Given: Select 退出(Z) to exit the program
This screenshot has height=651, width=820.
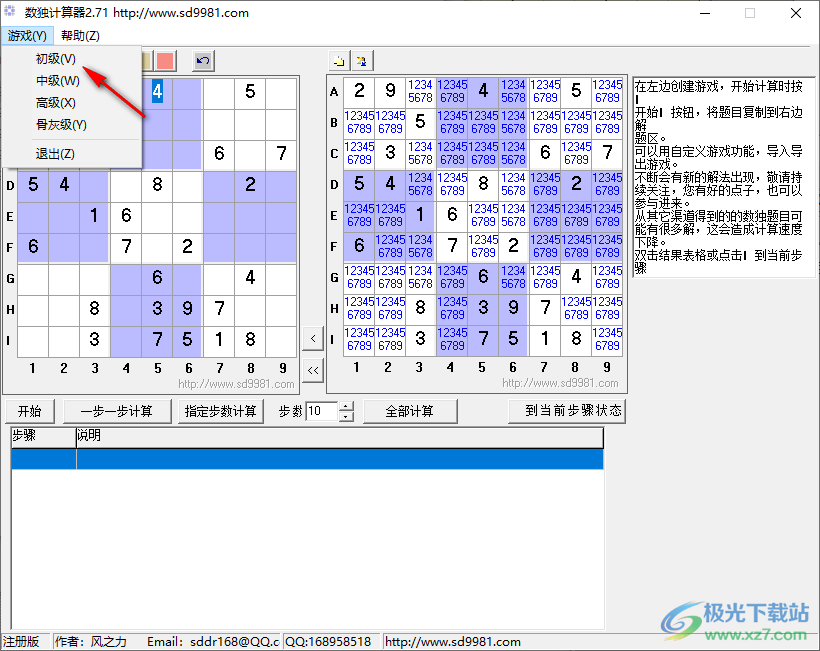Looking at the screenshot, I should pyautogui.click(x=55, y=154).
